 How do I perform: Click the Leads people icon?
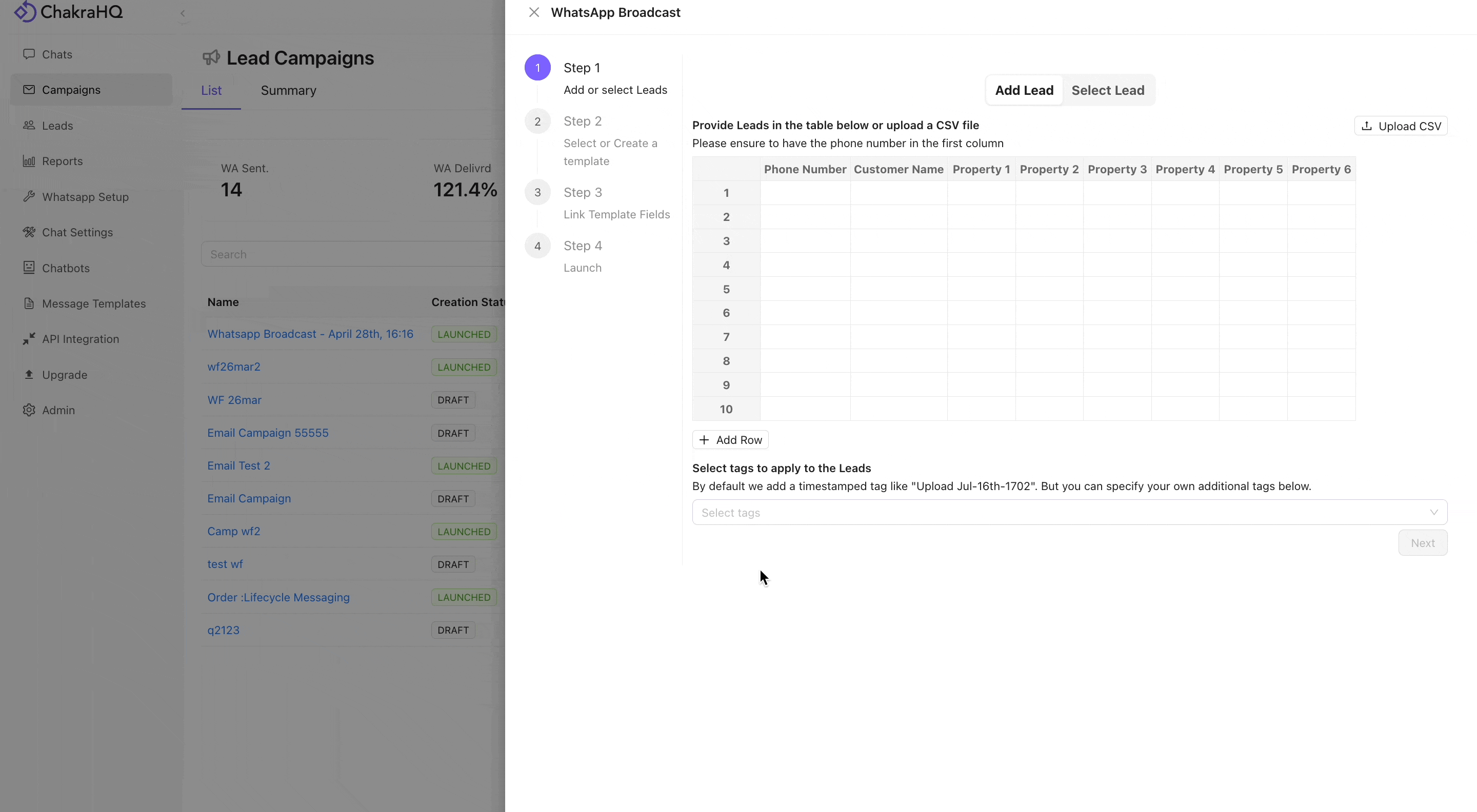(29, 125)
